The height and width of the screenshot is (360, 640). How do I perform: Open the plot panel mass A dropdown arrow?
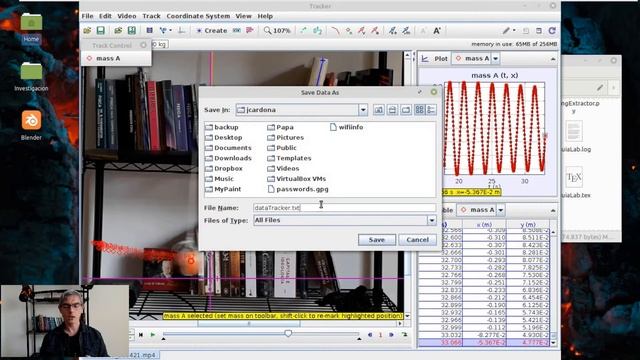tap(495, 59)
